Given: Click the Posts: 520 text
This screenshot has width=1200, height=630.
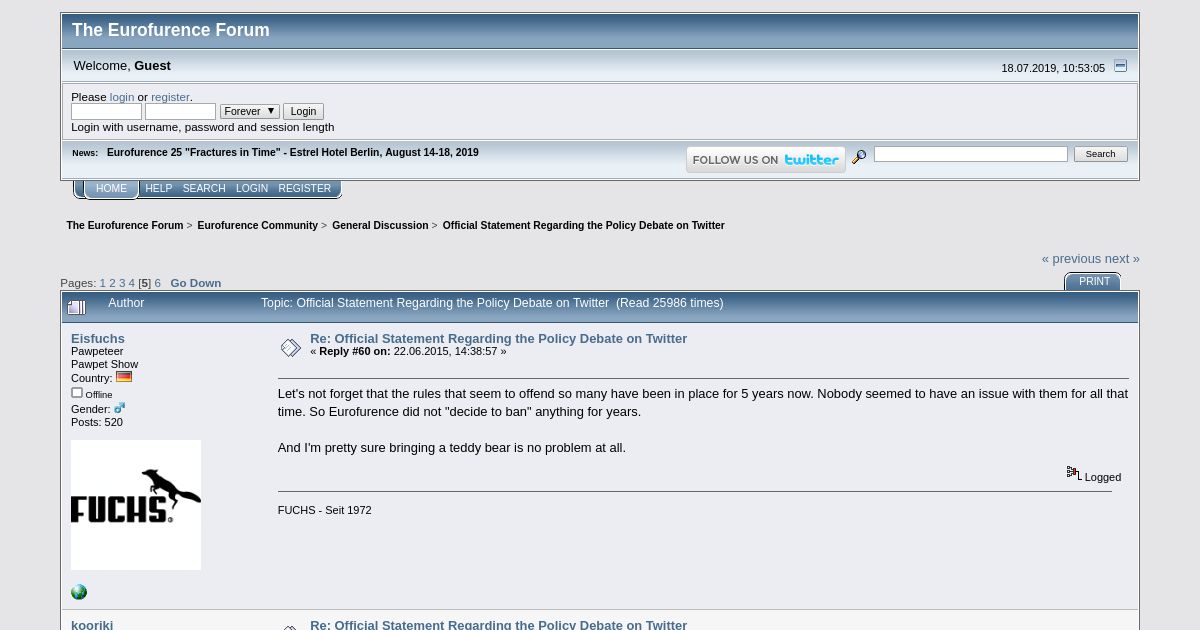Looking at the screenshot, I should (x=97, y=422).
